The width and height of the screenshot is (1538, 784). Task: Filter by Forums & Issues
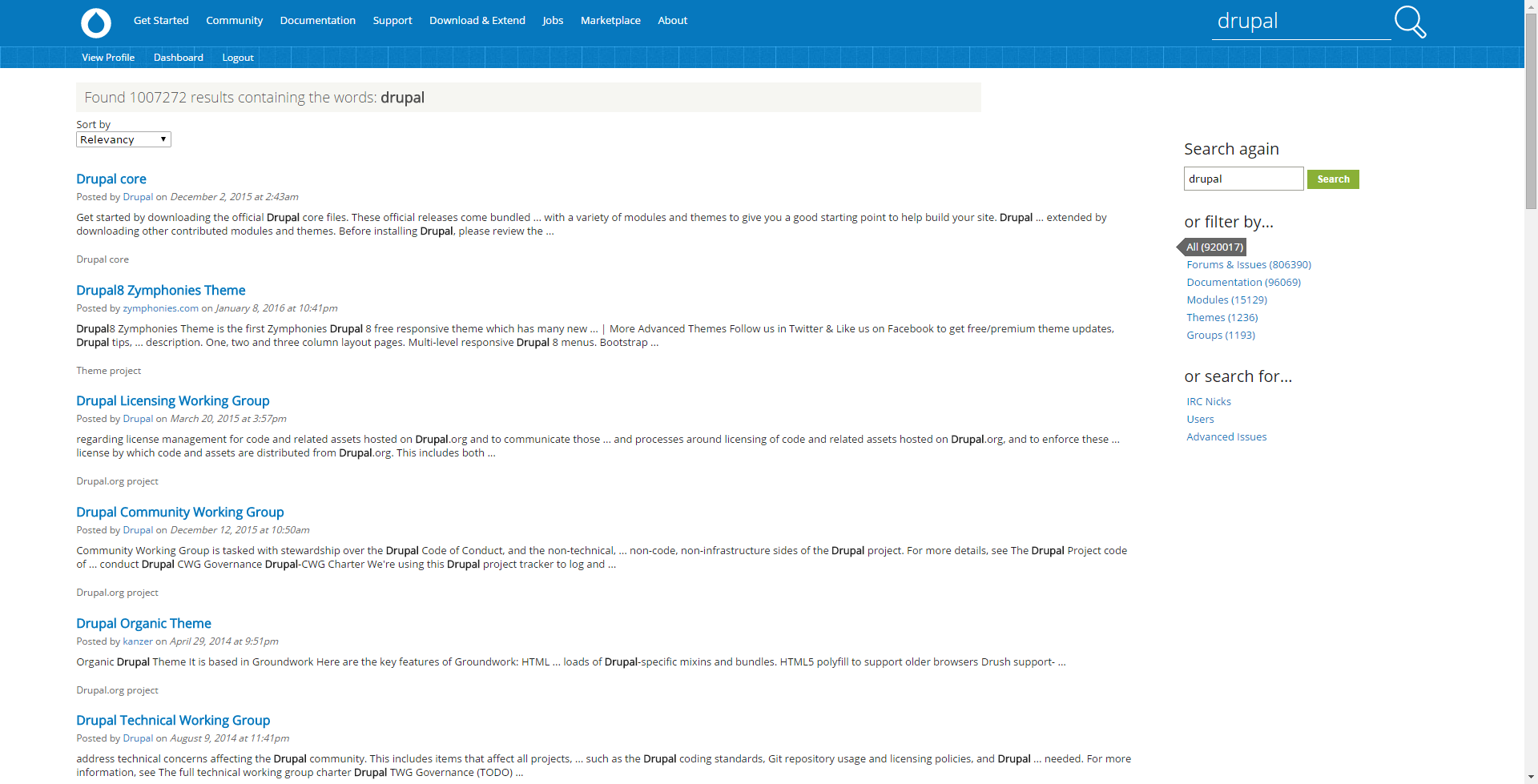click(1248, 264)
